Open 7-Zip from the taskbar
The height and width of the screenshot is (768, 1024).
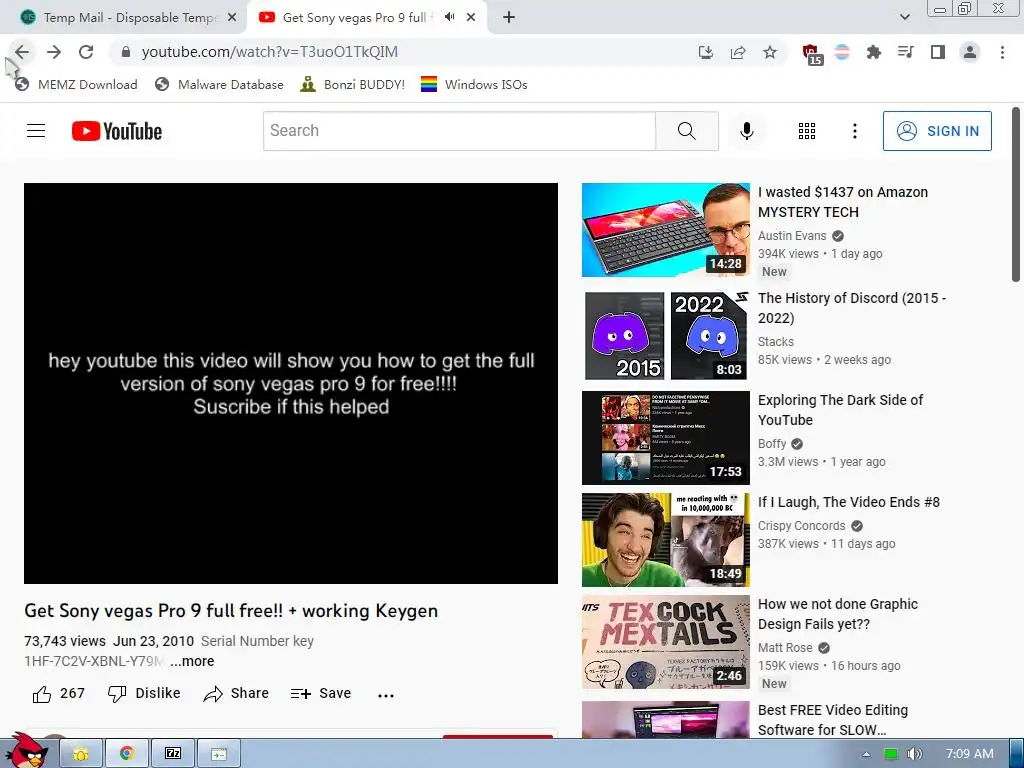point(172,754)
